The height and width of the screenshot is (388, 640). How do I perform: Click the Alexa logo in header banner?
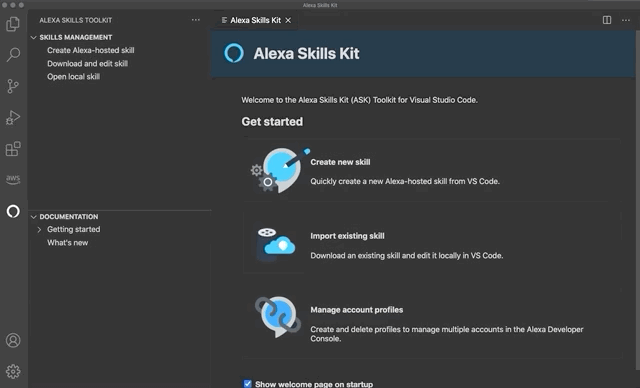click(234, 53)
